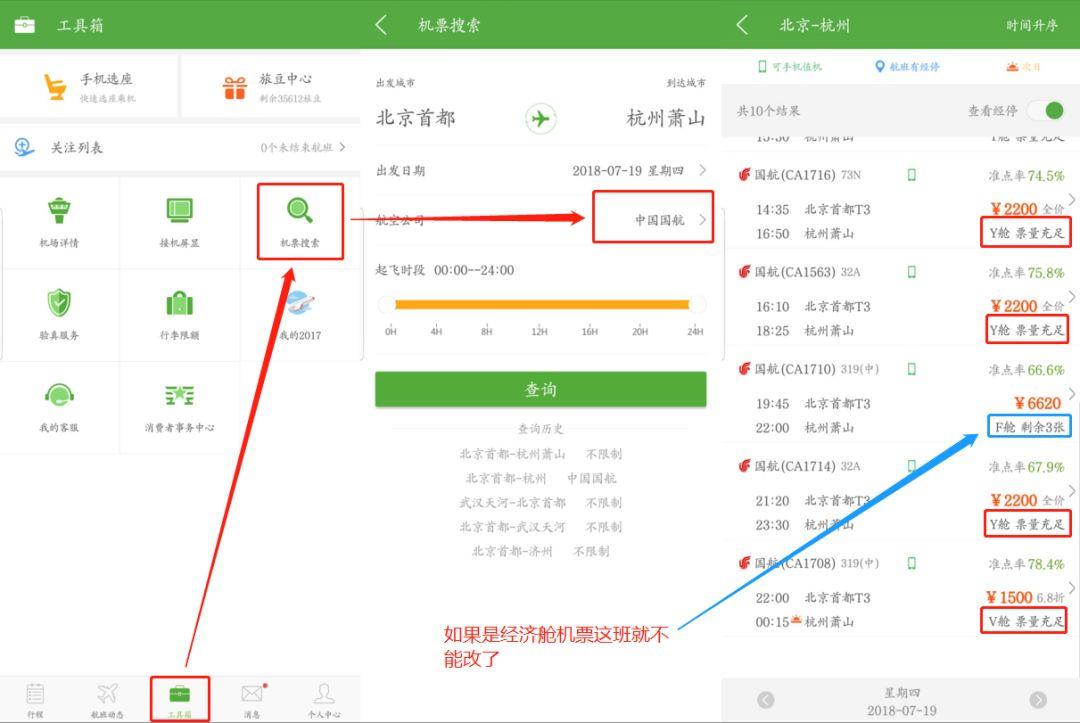1080x723 pixels.
Task: Click the mobile check-in icon for CA1563
Action: [911, 272]
